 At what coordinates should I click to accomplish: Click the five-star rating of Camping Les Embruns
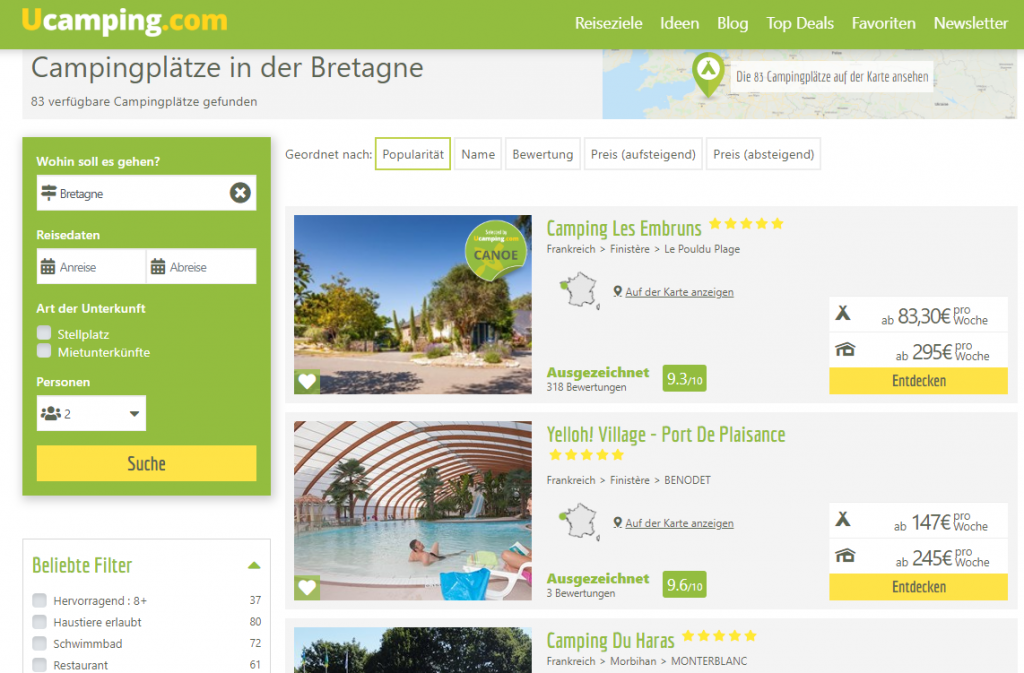pos(746,224)
